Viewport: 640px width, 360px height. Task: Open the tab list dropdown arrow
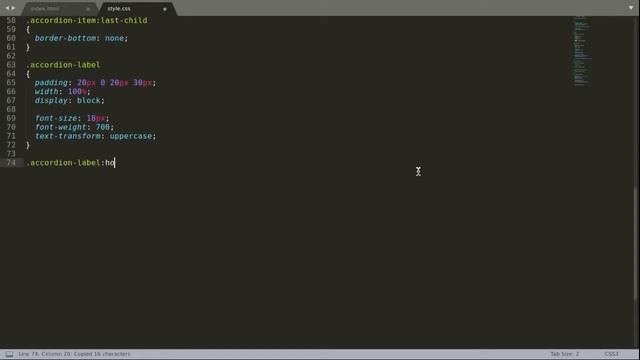click(631, 8)
